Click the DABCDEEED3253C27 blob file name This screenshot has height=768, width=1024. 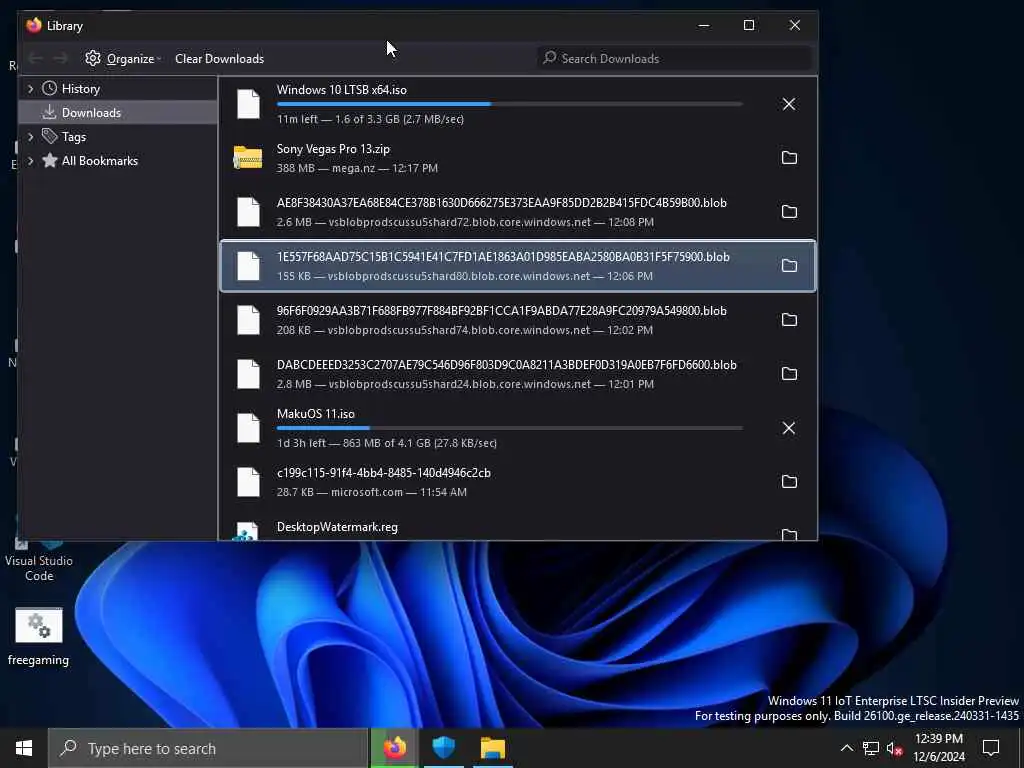click(x=506, y=364)
